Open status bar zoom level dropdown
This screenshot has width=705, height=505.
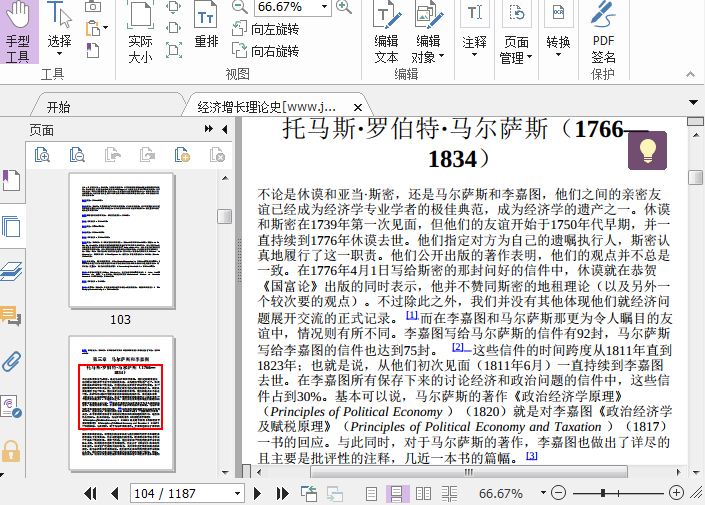pyautogui.click(x=543, y=493)
